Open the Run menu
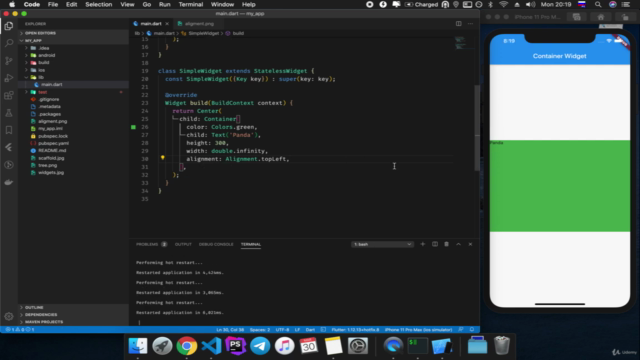Viewport: 640px width, 360px height. (x=164, y=4)
